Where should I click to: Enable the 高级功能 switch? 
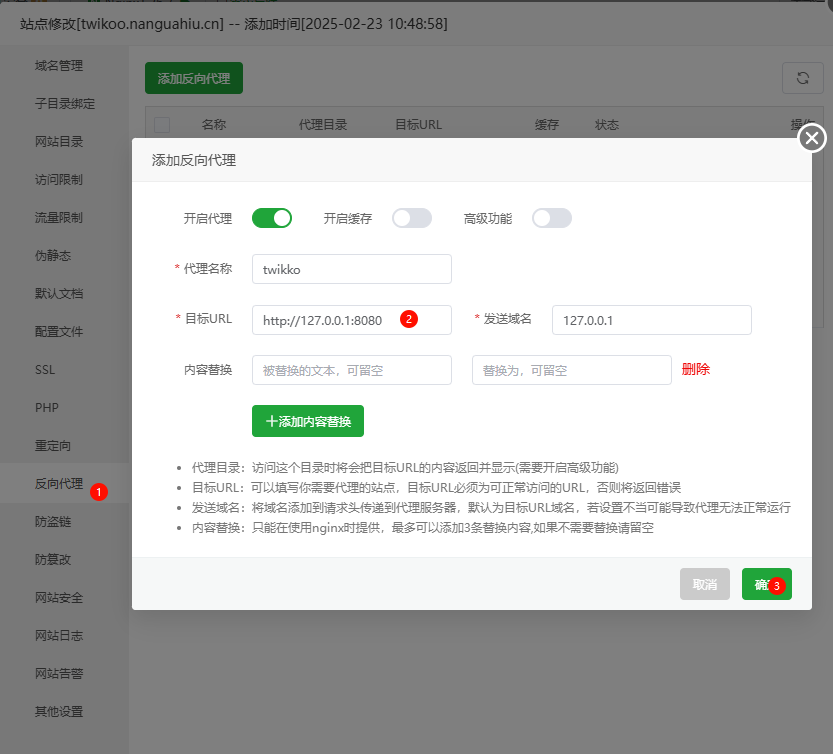(551, 218)
